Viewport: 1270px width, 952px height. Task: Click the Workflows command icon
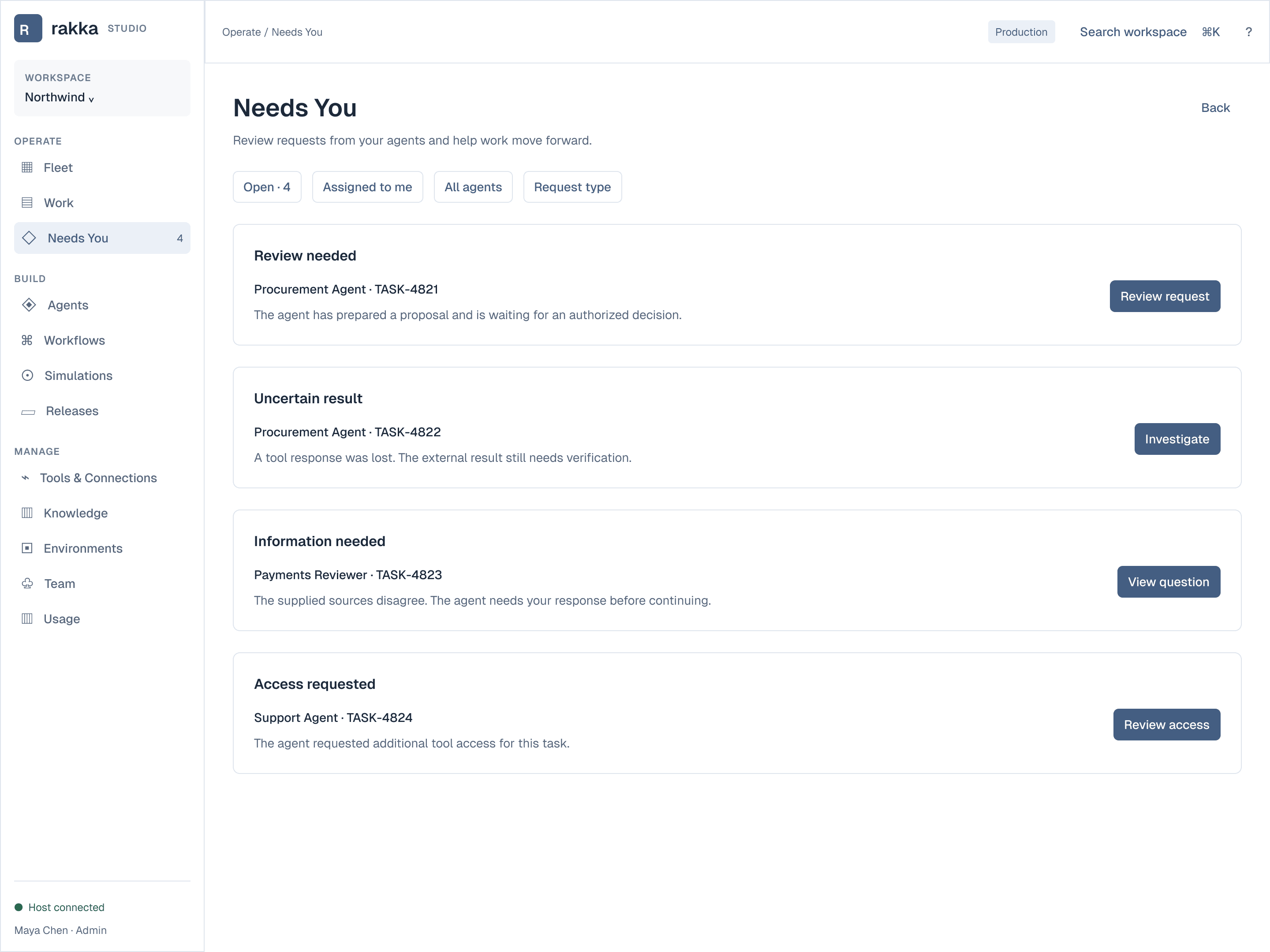coord(27,340)
